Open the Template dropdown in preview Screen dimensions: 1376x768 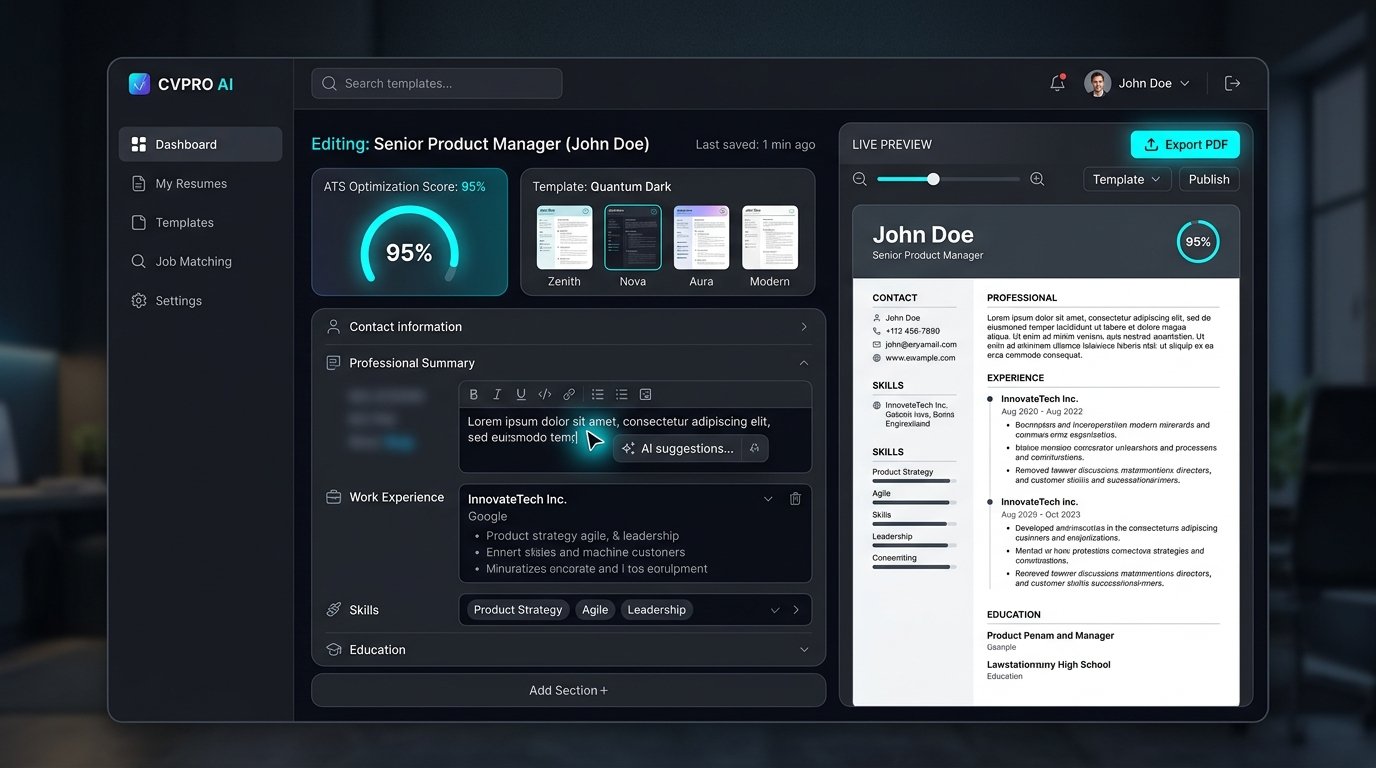click(x=1127, y=179)
